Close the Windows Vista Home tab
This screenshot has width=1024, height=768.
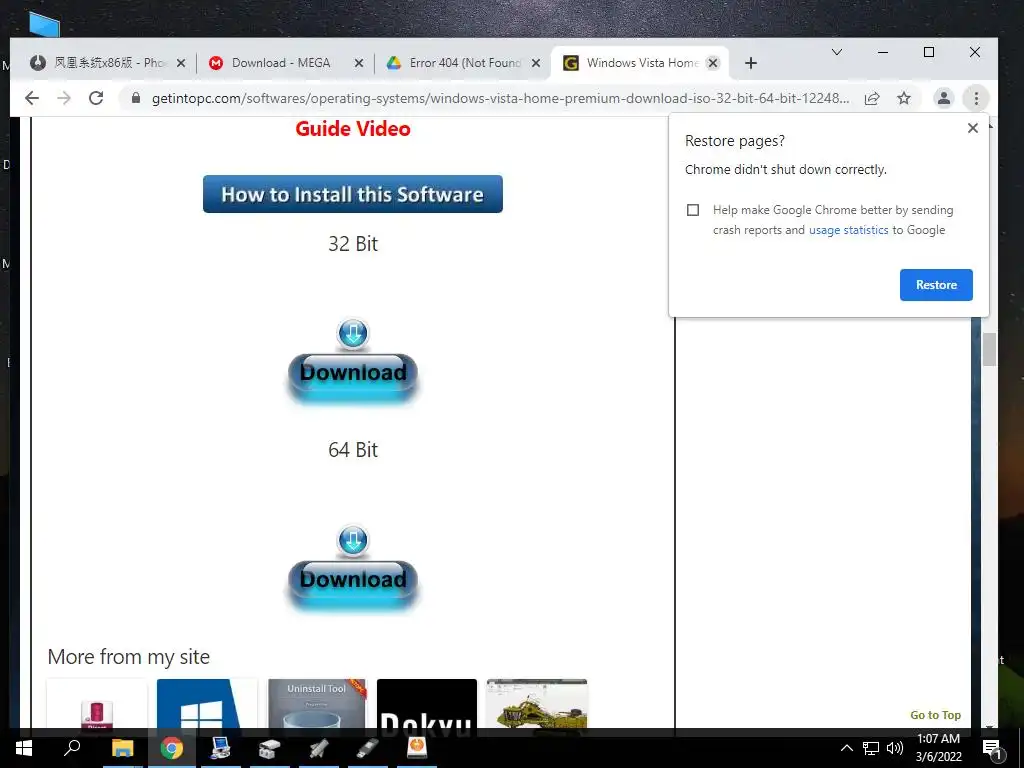coord(713,63)
